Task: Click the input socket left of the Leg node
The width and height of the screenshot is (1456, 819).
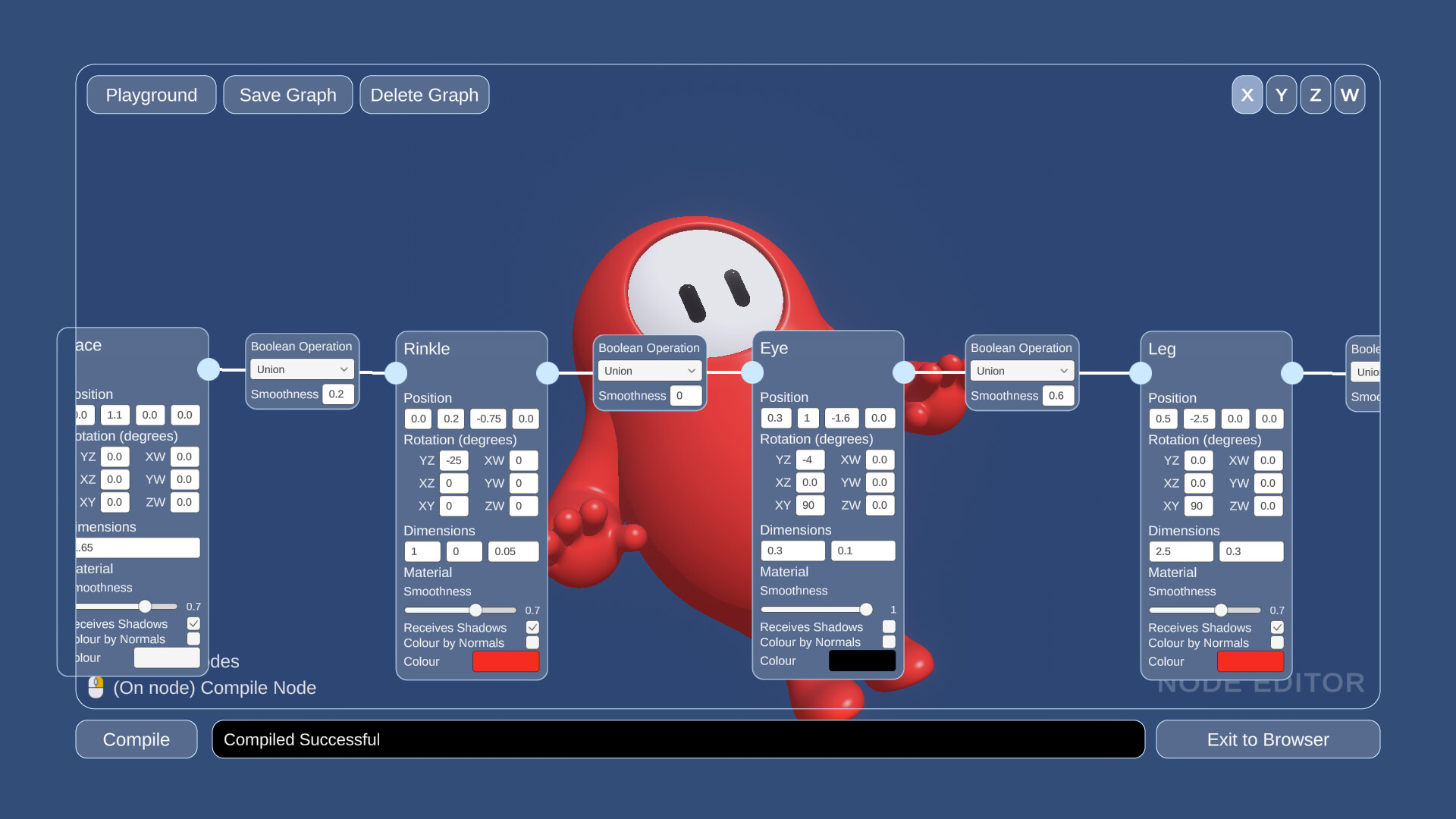Action: pos(1141,372)
